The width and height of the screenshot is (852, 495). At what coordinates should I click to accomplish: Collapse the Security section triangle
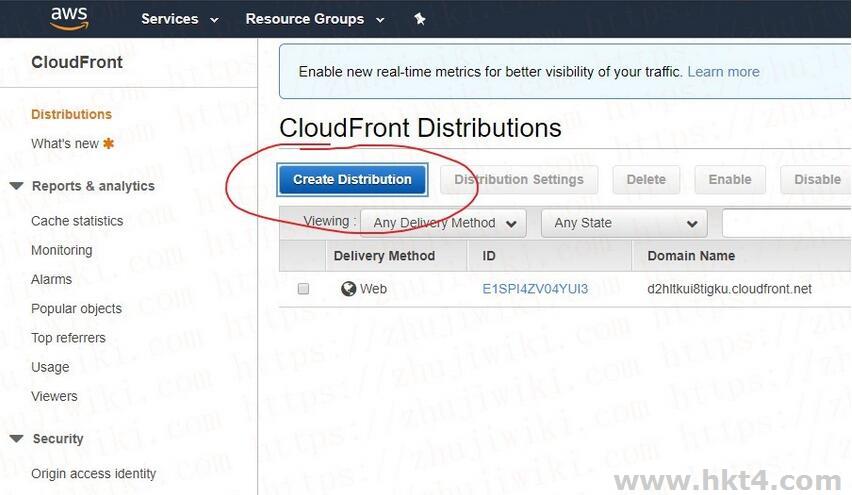click(x=17, y=438)
